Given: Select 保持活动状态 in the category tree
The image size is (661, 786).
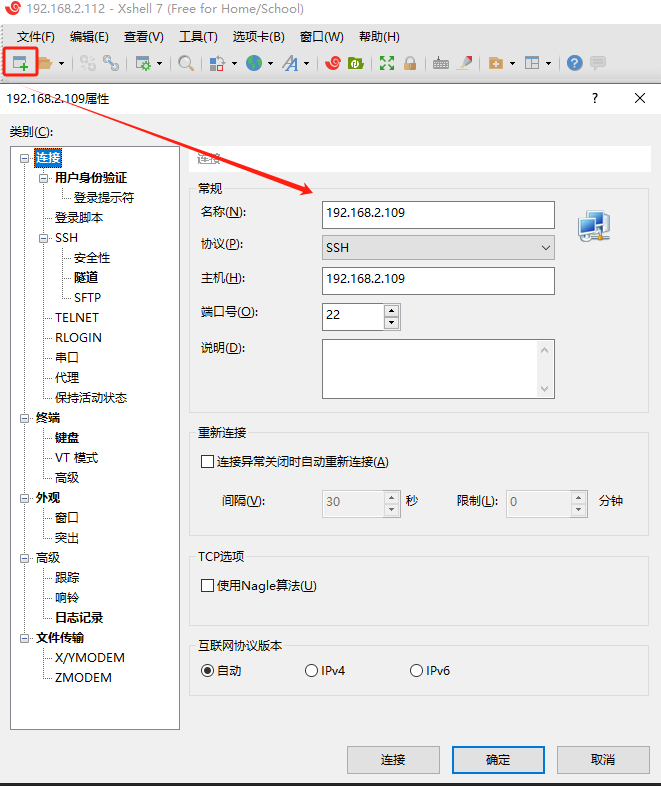Looking at the screenshot, I should 91,398.
